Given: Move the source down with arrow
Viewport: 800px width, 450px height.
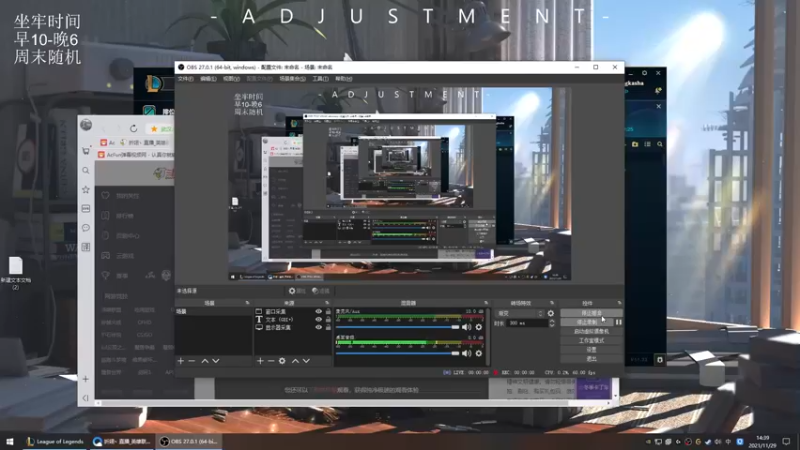Looking at the screenshot, I should [x=306, y=361].
